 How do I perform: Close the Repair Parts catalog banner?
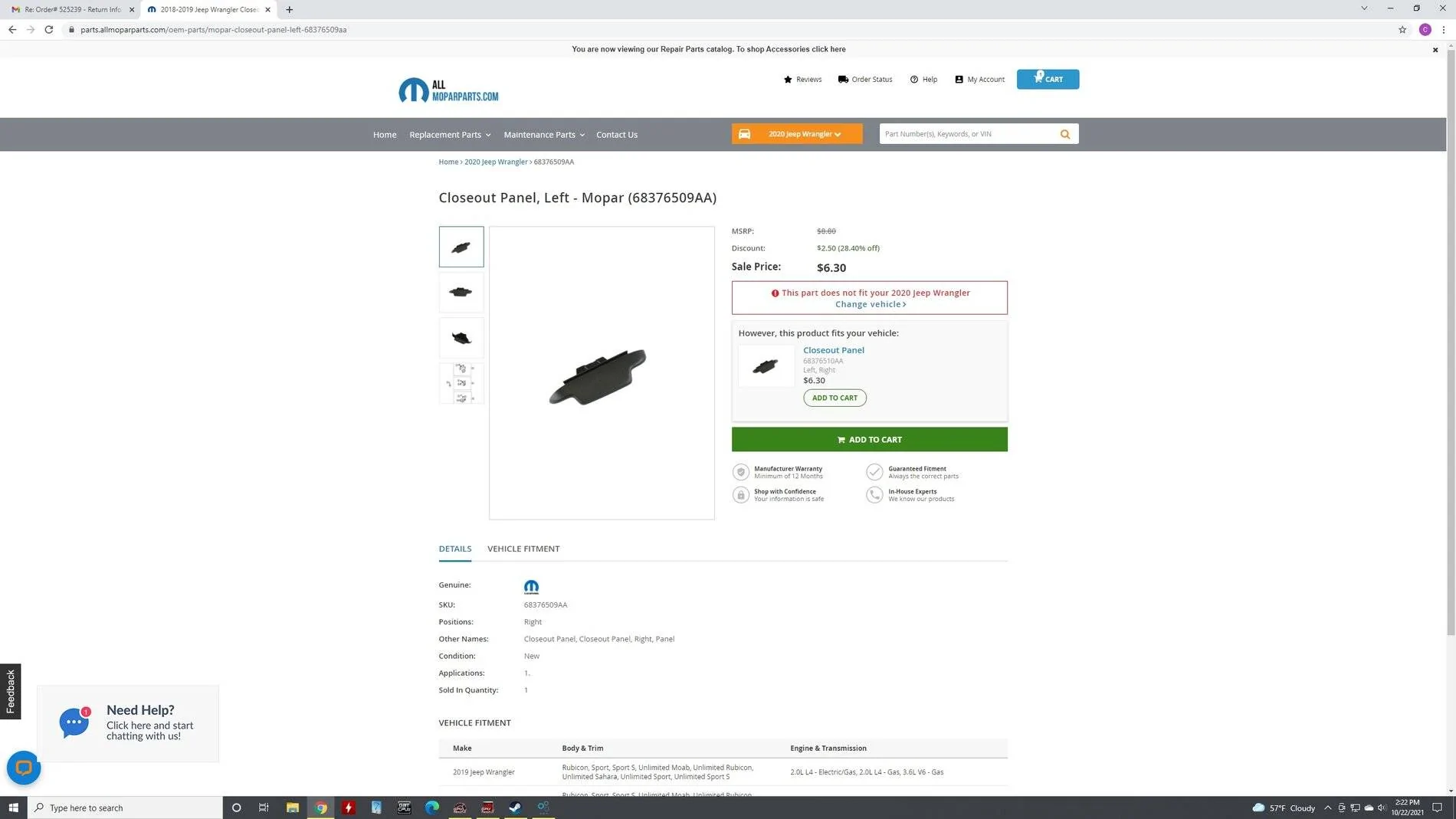1435,50
